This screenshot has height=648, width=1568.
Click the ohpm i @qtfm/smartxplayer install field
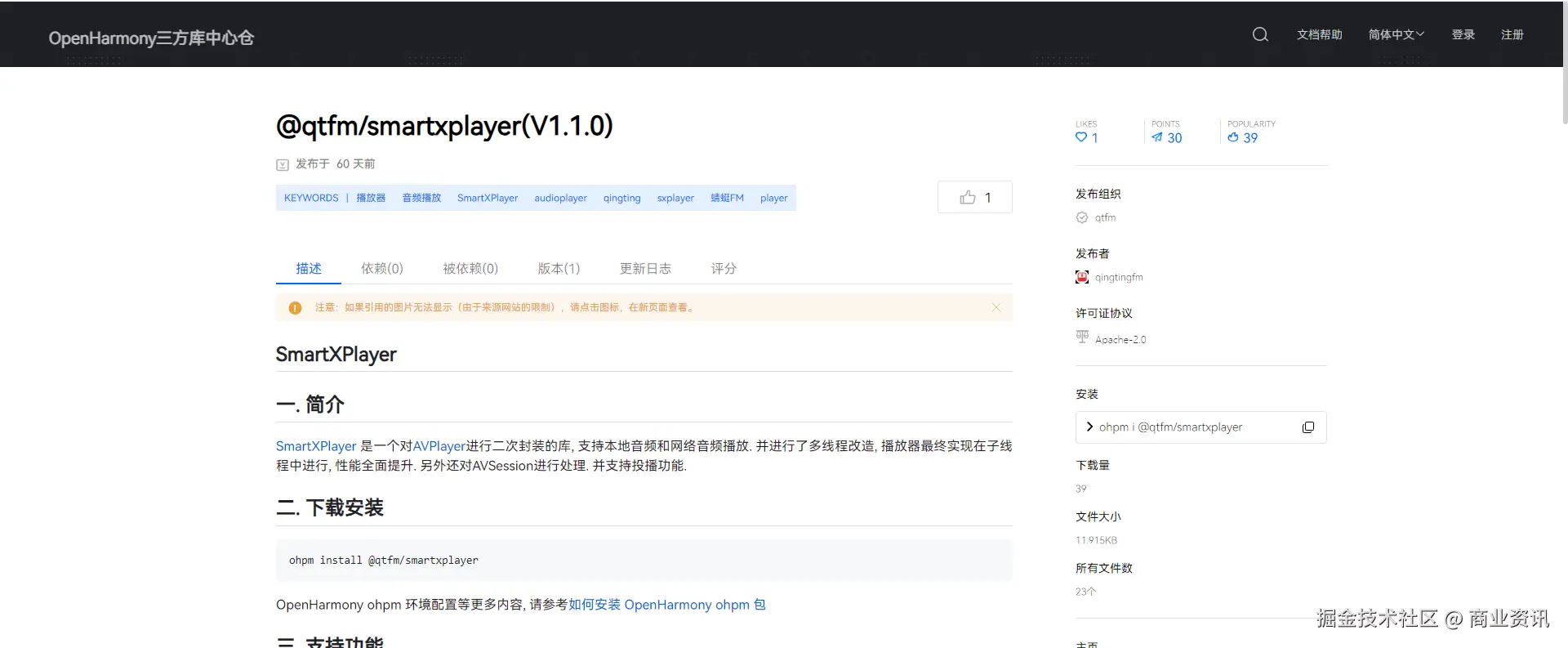pyautogui.click(x=1200, y=427)
